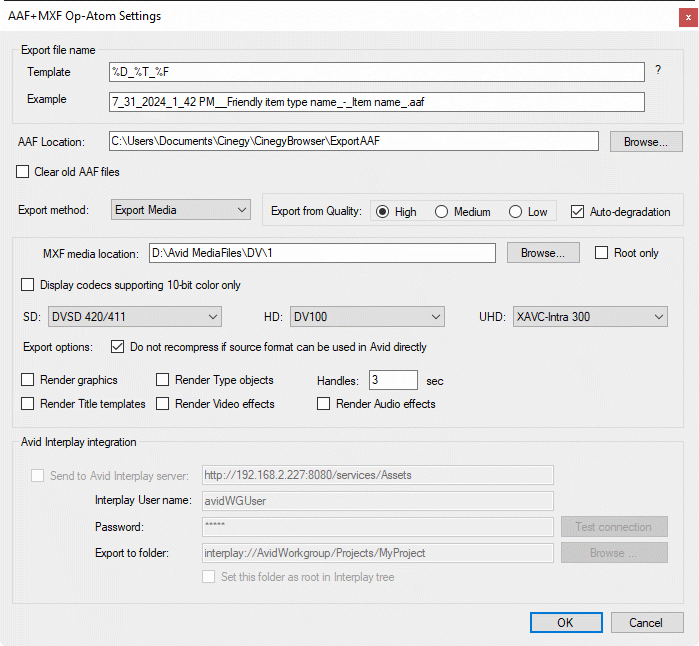
Task: Browse for the AAF Location folder
Action: pos(646,141)
